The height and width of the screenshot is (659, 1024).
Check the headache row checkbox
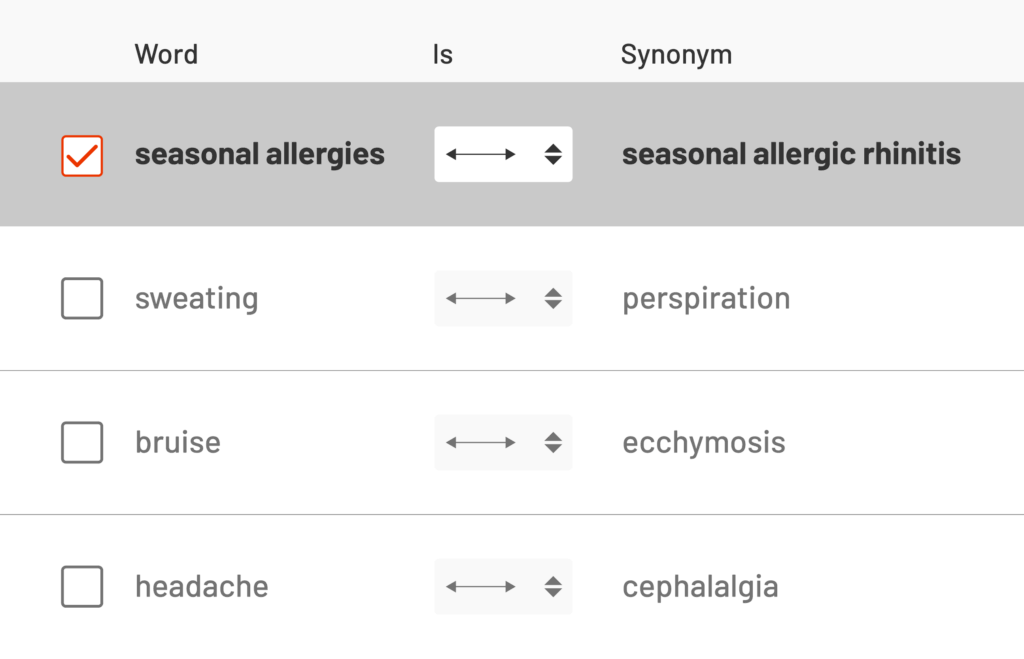tap(82, 586)
